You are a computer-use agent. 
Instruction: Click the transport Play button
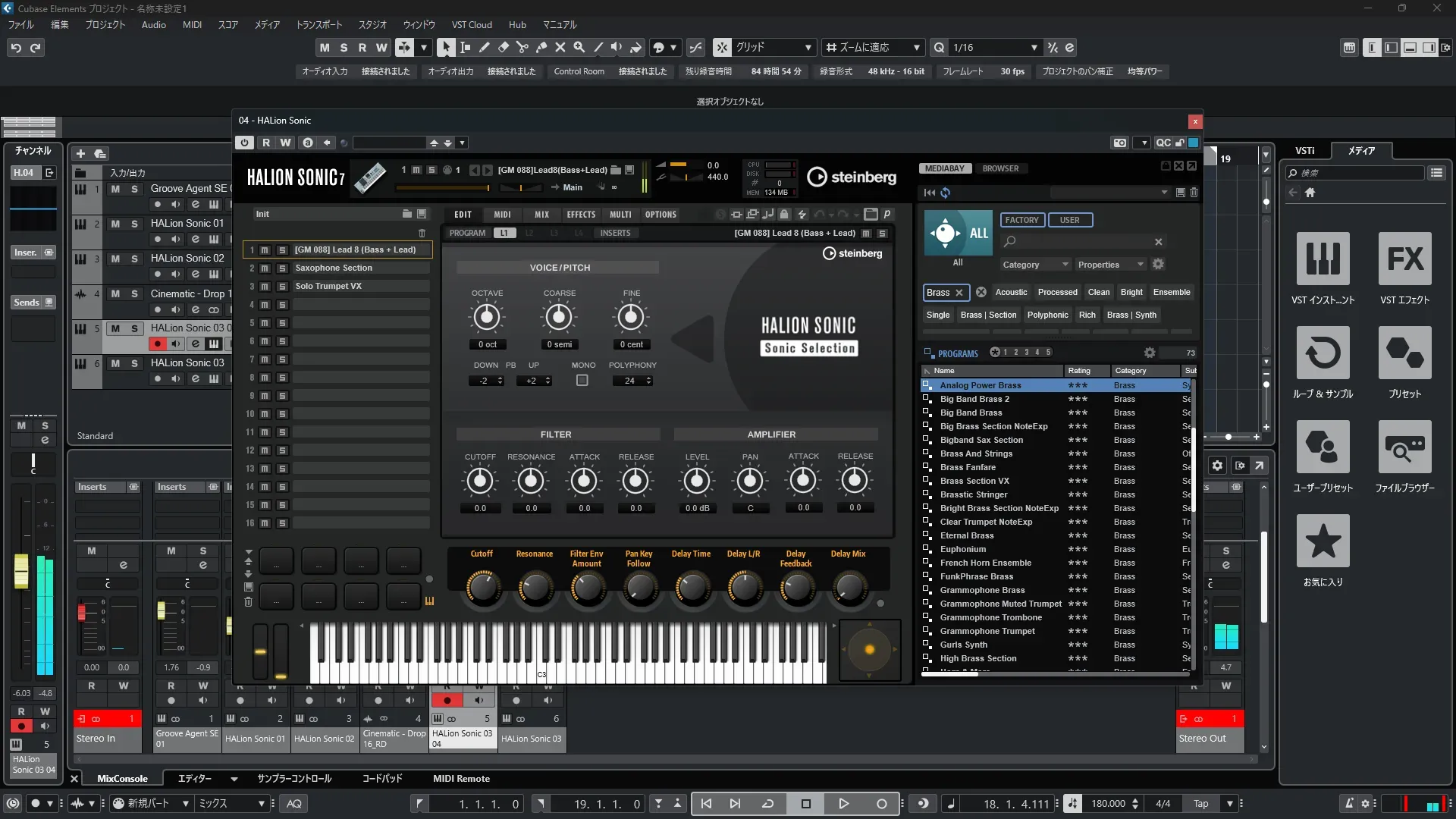[843, 804]
